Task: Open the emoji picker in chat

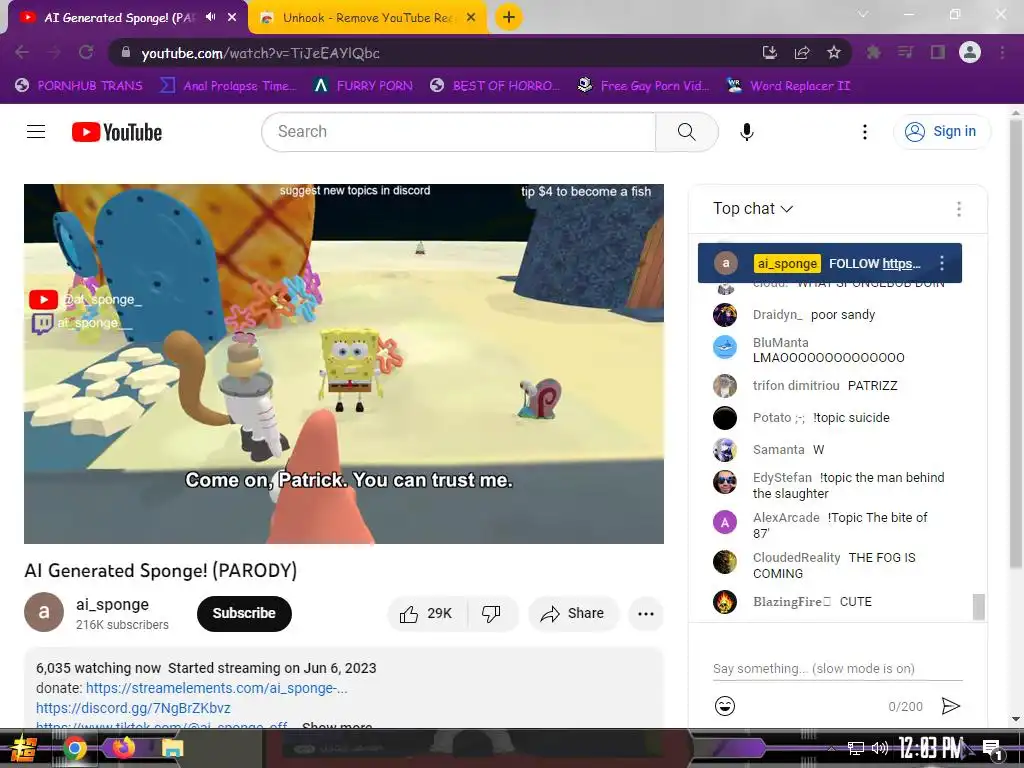Action: [x=724, y=706]
